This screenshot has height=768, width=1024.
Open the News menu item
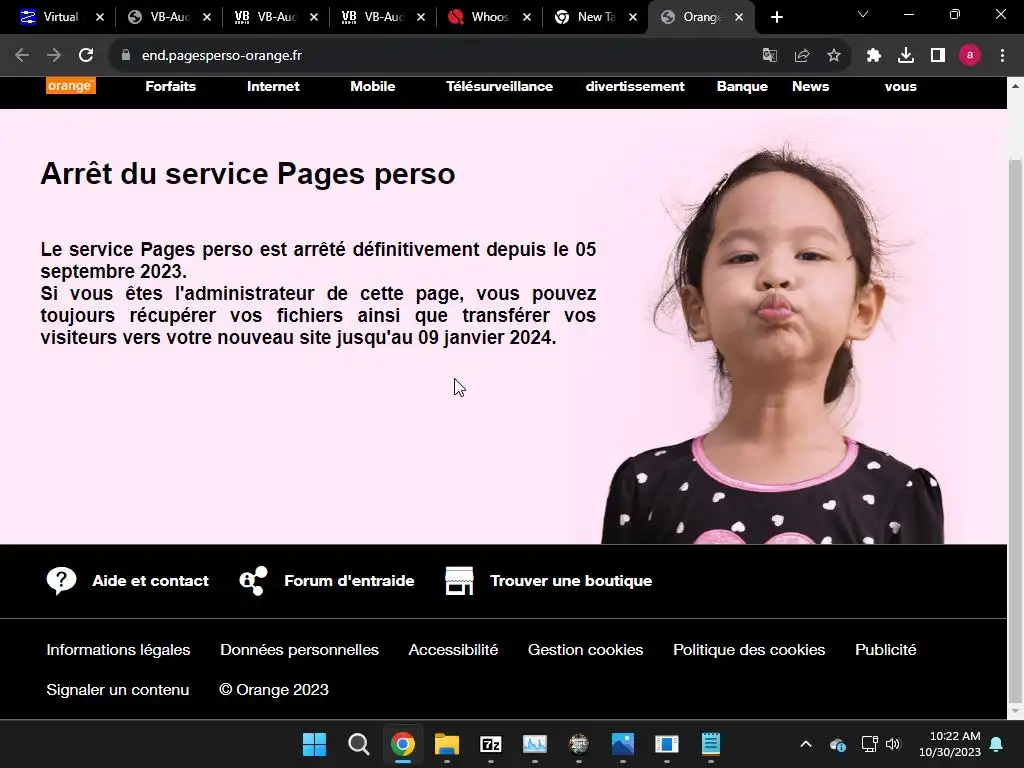[810, 86]
